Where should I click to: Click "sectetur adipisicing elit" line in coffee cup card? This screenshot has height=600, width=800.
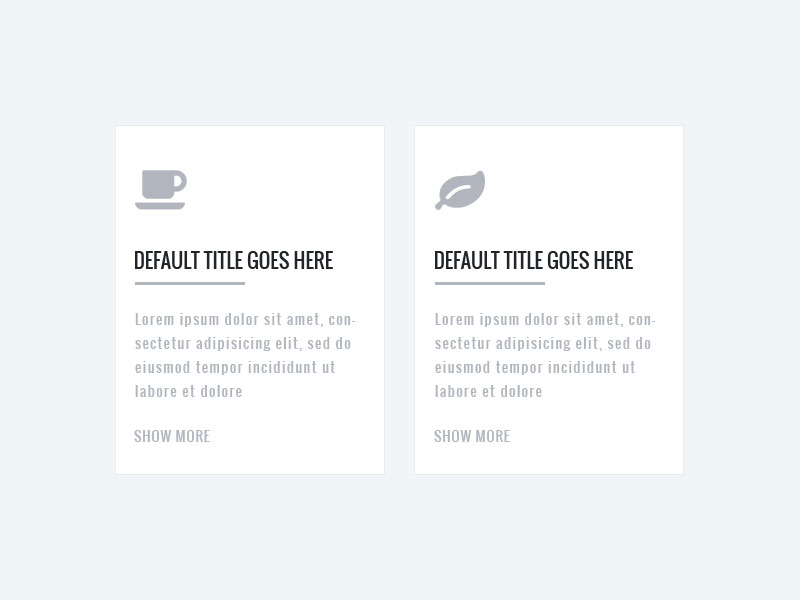(243, 343)
